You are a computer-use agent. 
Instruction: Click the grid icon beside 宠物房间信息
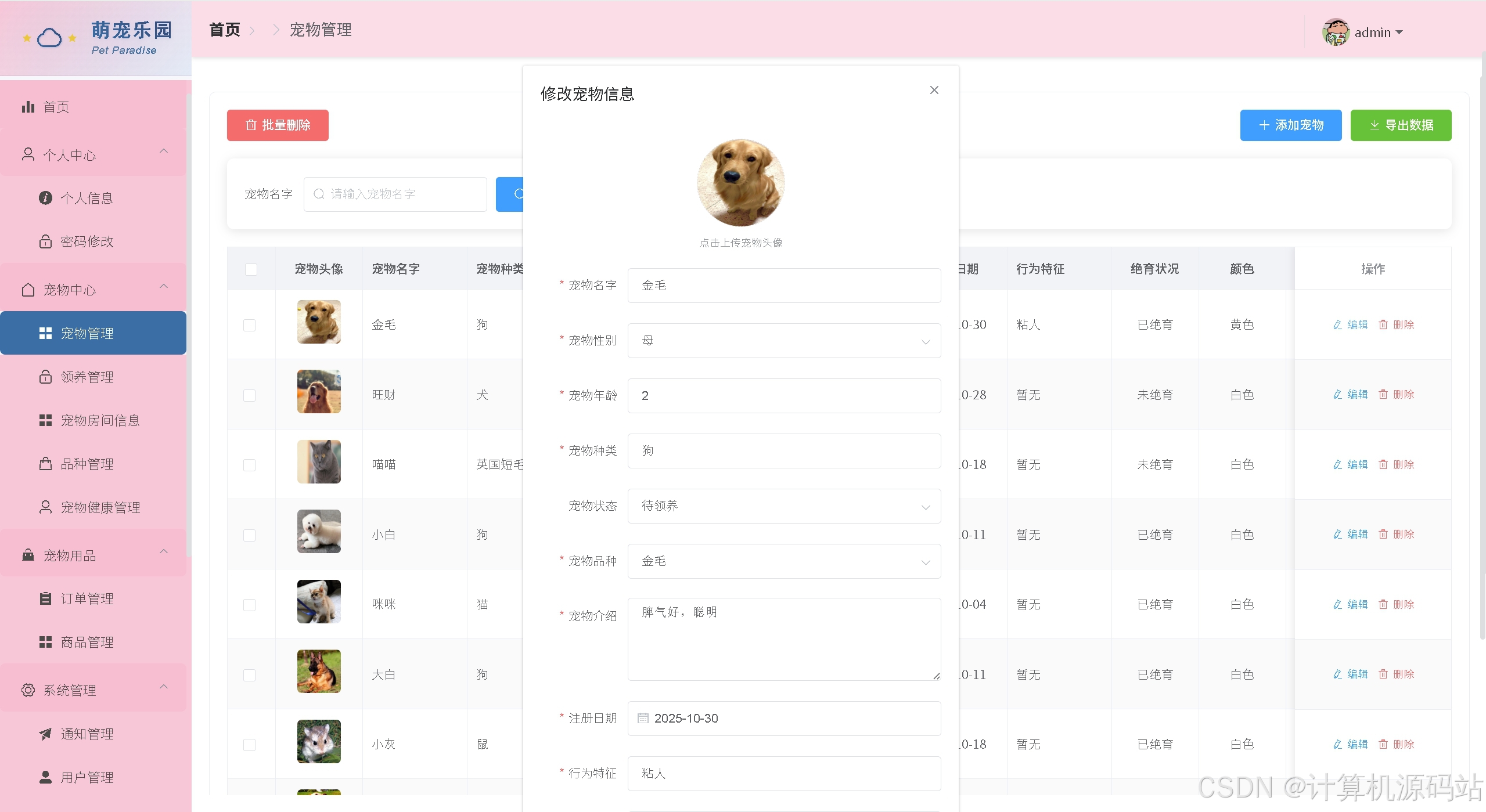[x=45, y=420]
